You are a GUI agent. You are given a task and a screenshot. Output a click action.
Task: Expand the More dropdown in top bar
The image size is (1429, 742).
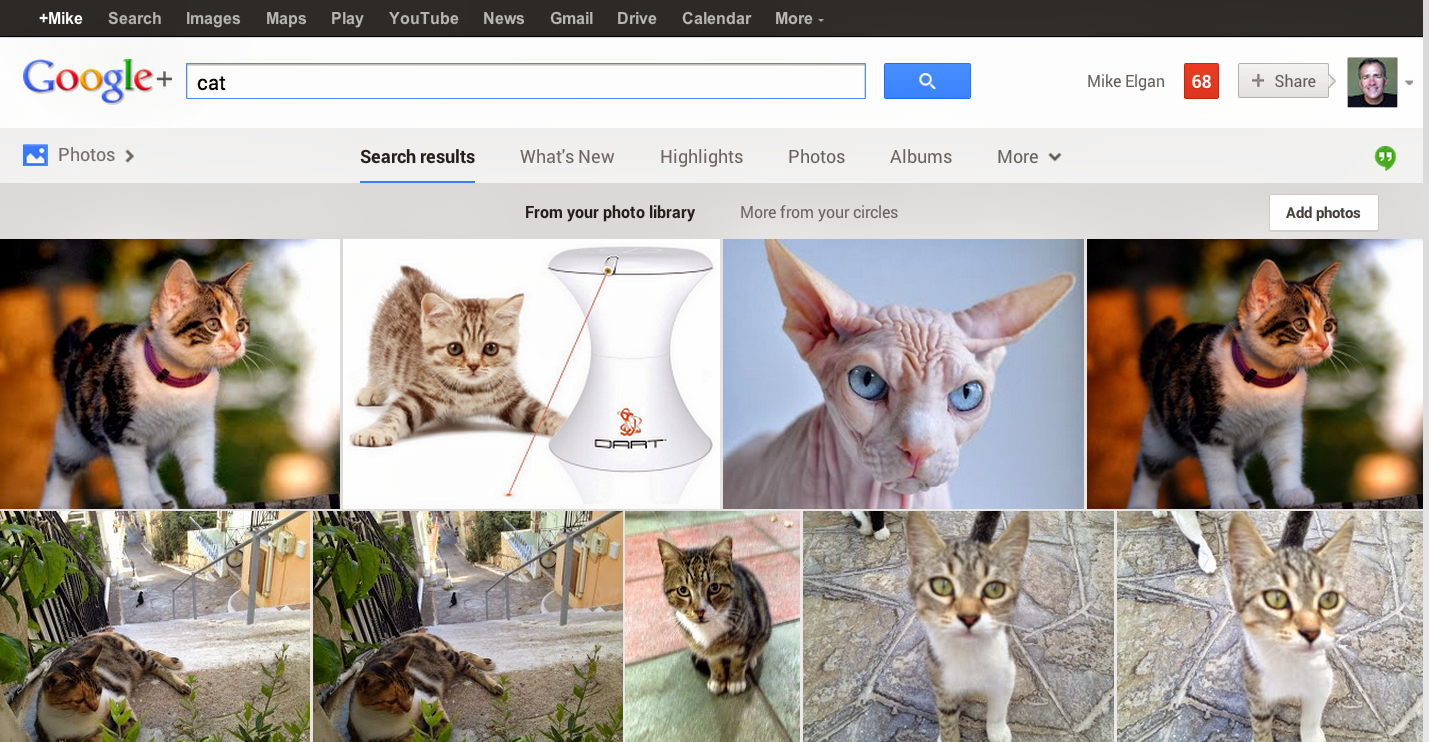pos(799,18)
